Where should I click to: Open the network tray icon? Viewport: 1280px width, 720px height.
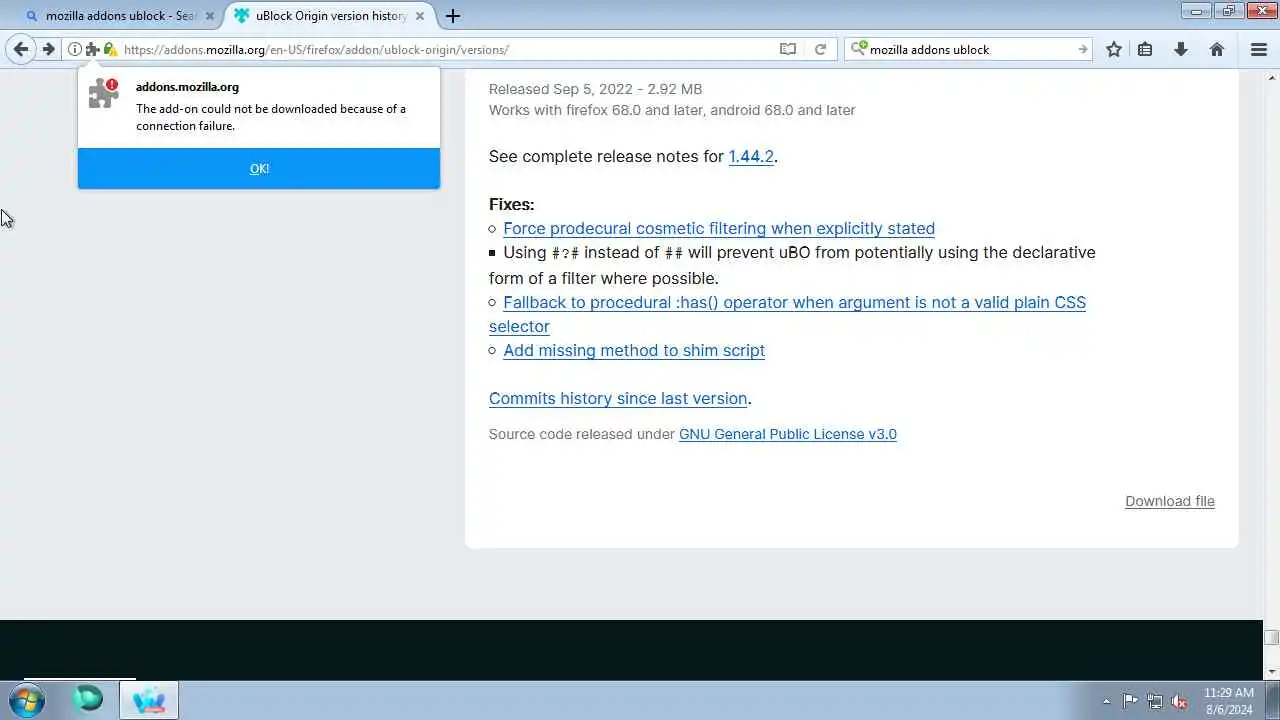[1155, 701]
